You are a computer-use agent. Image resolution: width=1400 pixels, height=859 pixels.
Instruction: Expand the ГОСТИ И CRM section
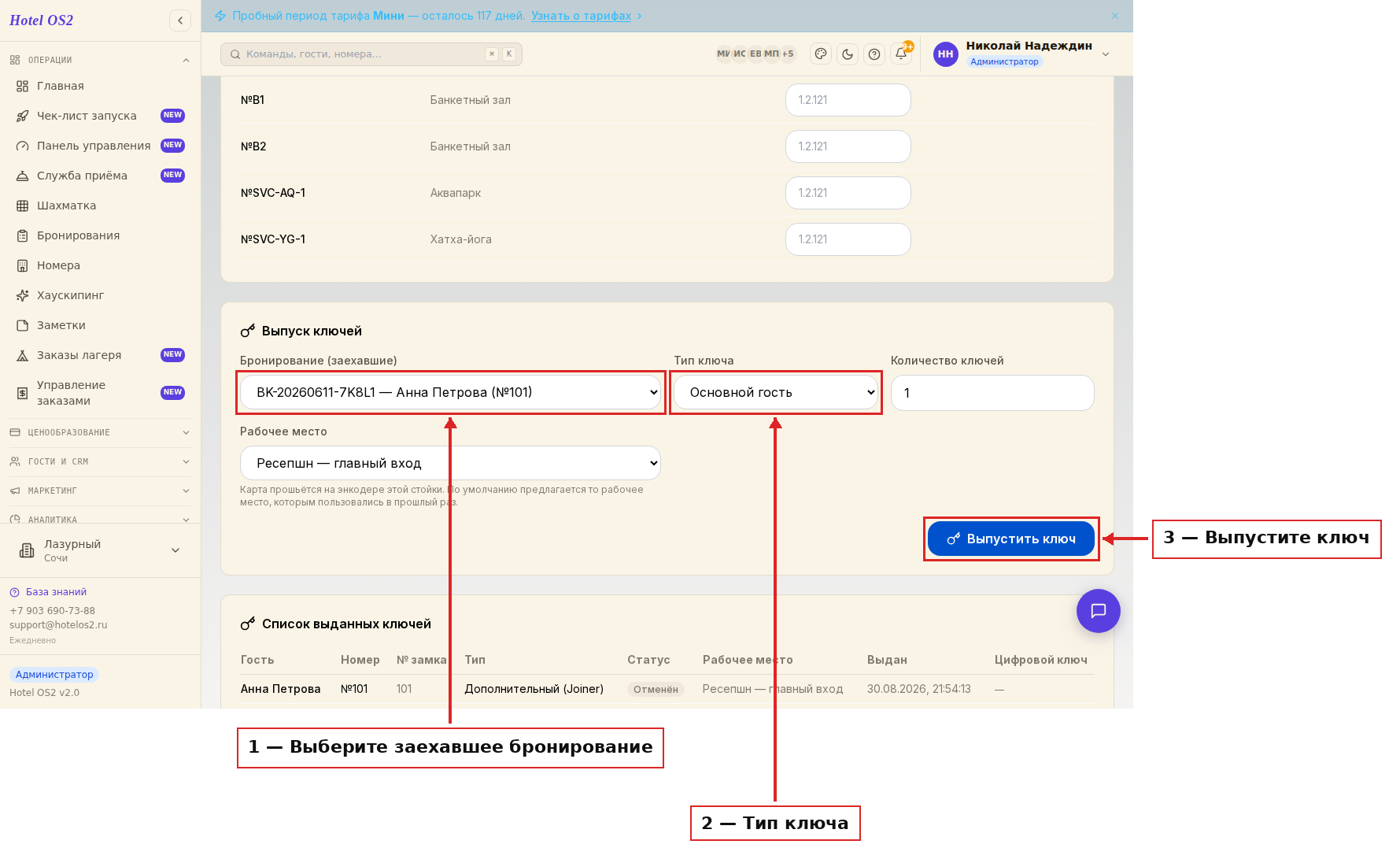(100, 461)
